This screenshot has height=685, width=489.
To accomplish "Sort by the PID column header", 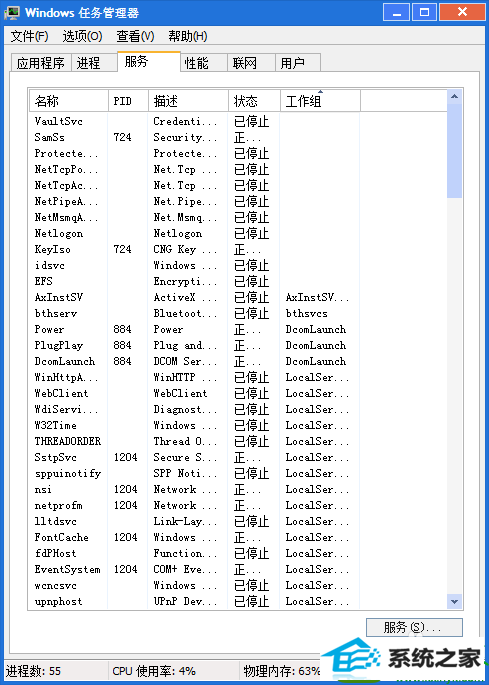I will 128,101.
